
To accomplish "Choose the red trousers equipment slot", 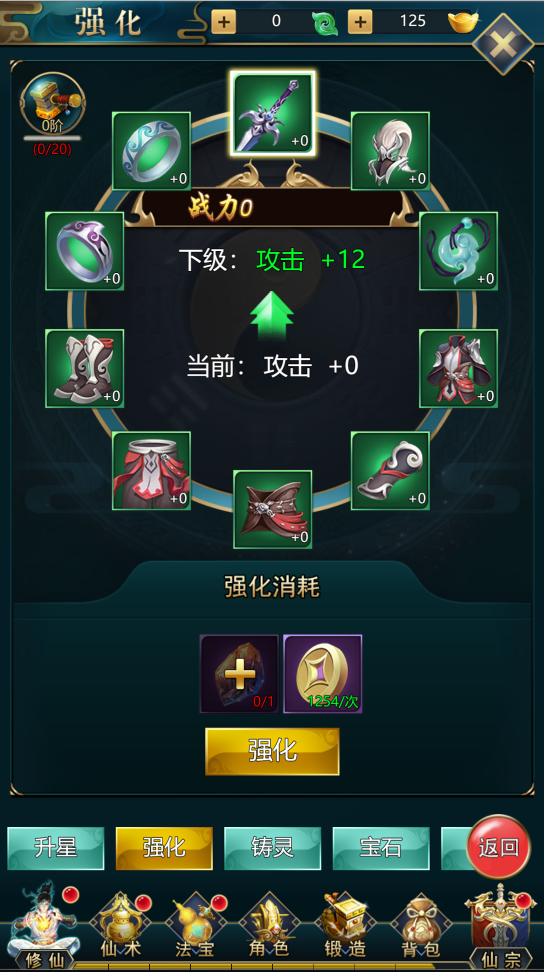I will (151, 471).
